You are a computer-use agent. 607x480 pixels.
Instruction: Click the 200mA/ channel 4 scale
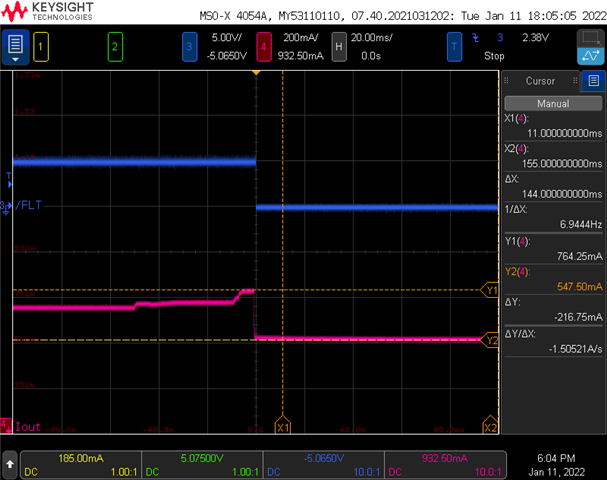click(301, 38)
